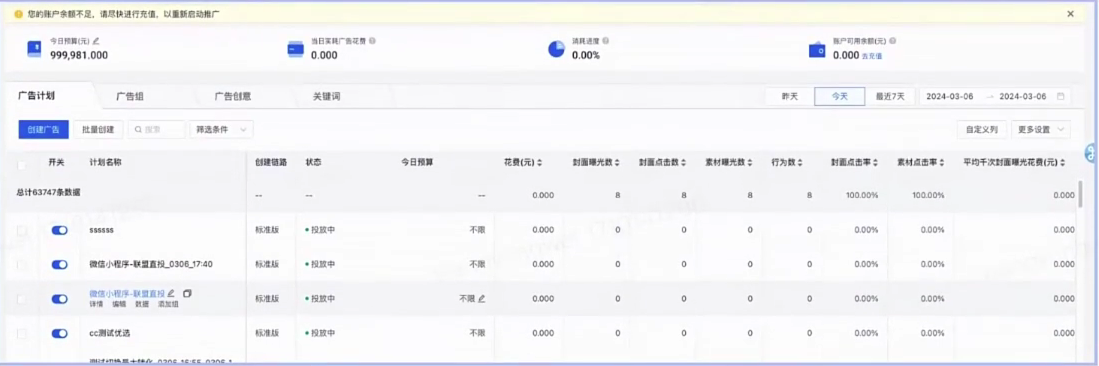The width and height of the screenshot is (1099, 366).
Task: Click 数据 under the highlighted plan
Action: (142, 304)
